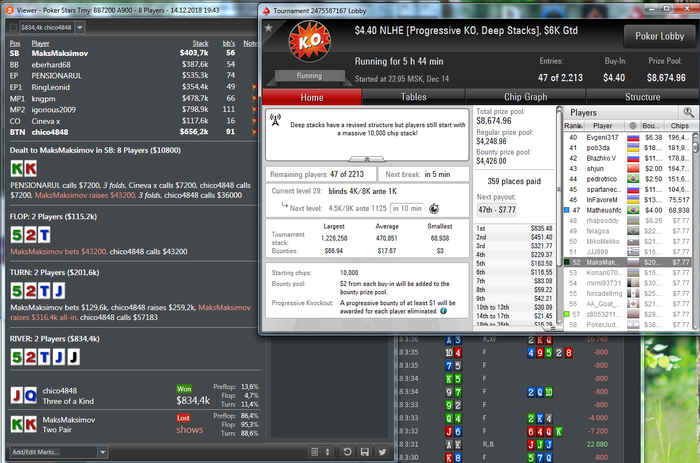This screenshot has height=463, width=700.
Task: Click the green Won badge for chico4848
Action: click(x=184, y=389)
